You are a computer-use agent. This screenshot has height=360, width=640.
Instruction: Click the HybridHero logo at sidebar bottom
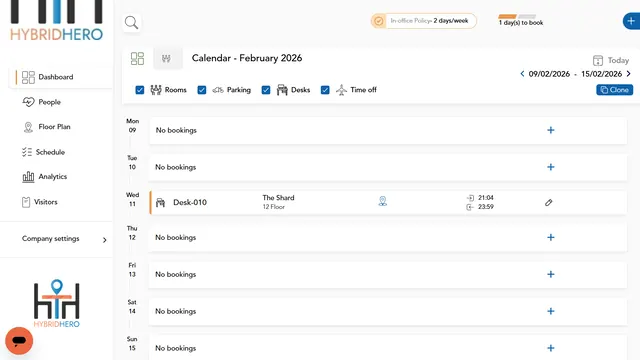(57, 304)
